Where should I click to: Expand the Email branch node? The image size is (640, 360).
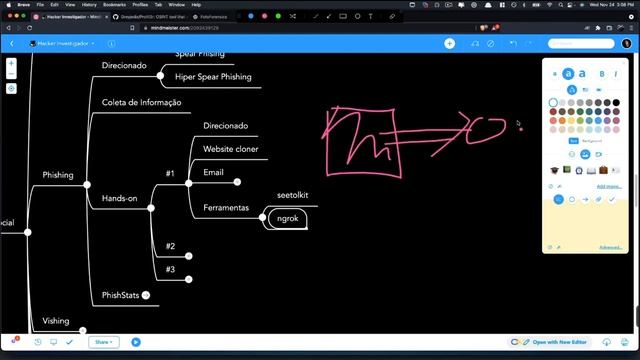point(237,182)
